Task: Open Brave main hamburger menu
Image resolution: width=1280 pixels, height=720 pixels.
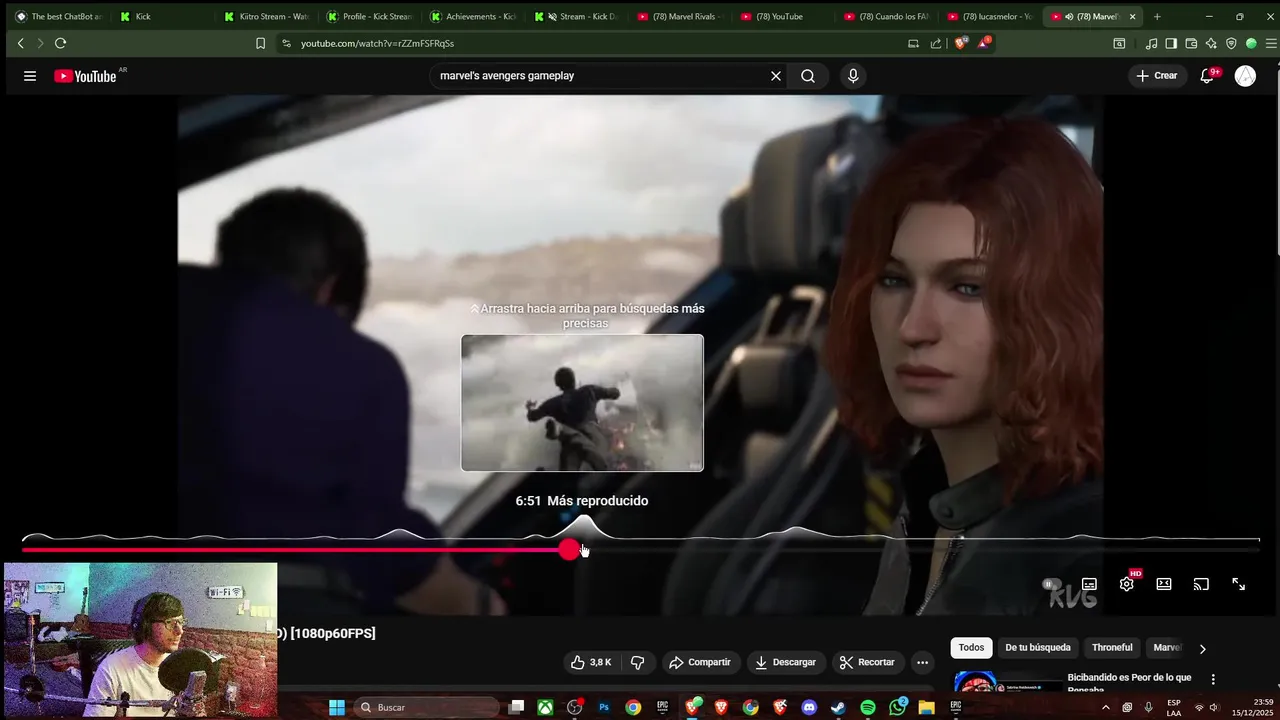Action: 1271,43
